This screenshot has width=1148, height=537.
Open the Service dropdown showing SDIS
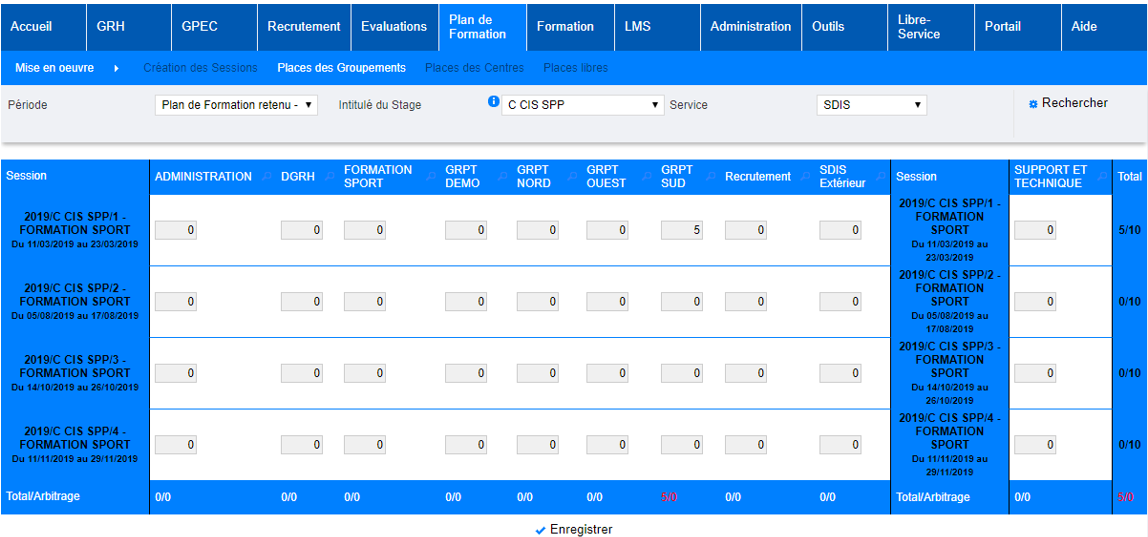(871, 105)
